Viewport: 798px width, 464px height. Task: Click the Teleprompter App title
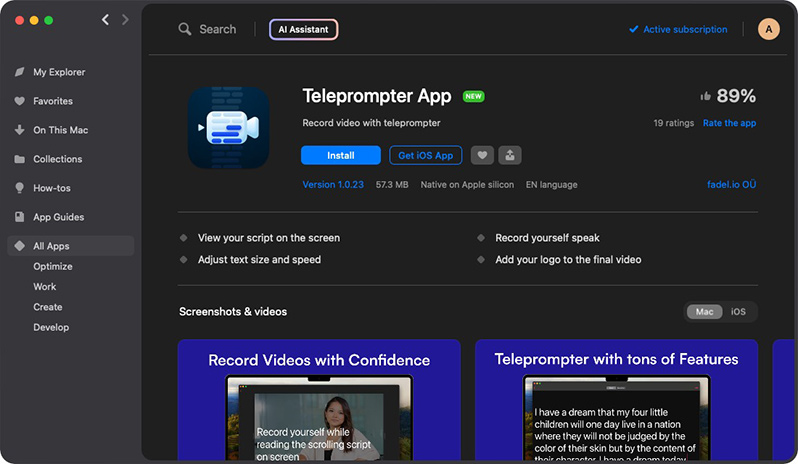tap(377, 96)
